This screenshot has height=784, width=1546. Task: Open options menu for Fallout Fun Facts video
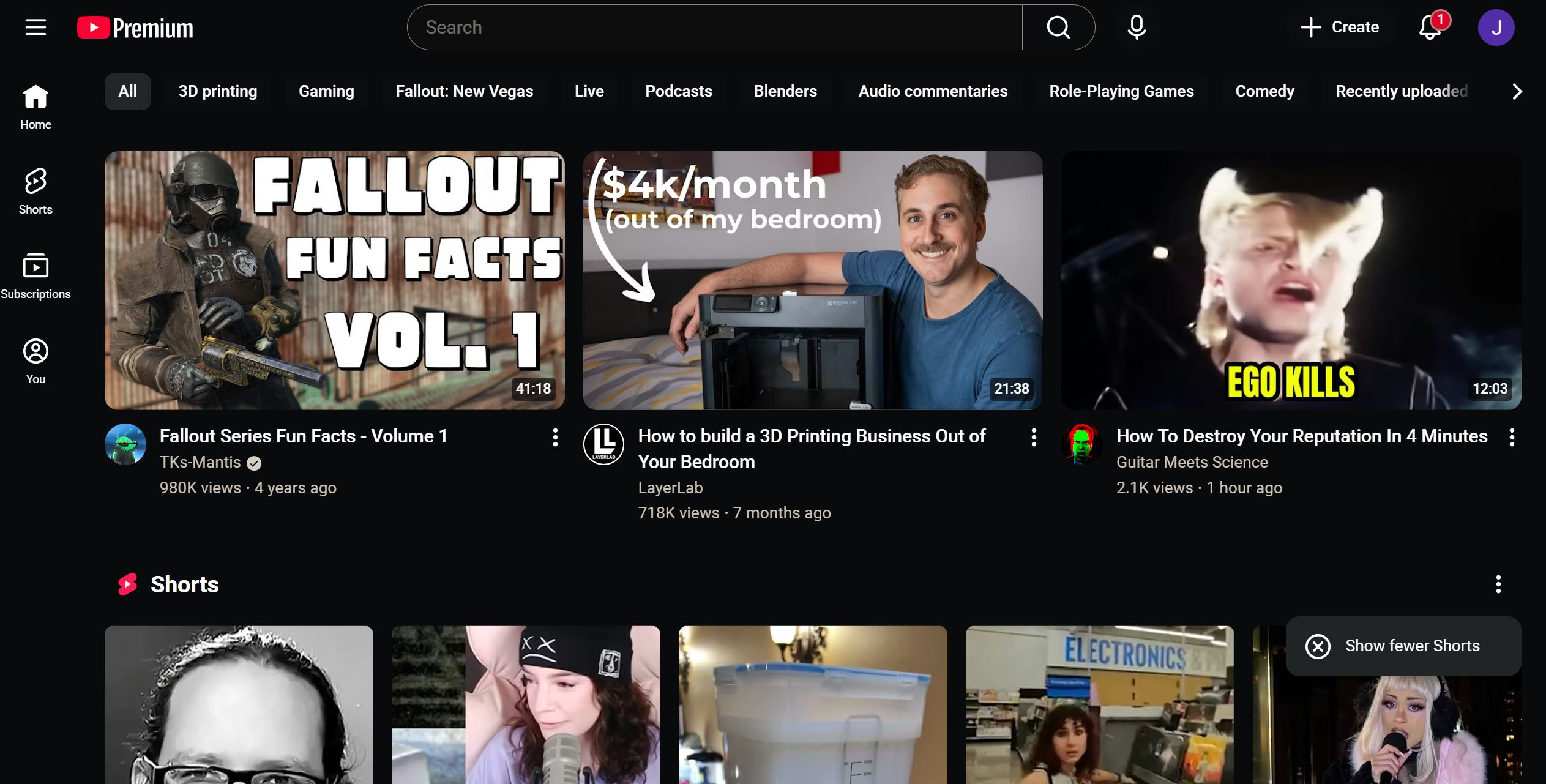(555, 437)
